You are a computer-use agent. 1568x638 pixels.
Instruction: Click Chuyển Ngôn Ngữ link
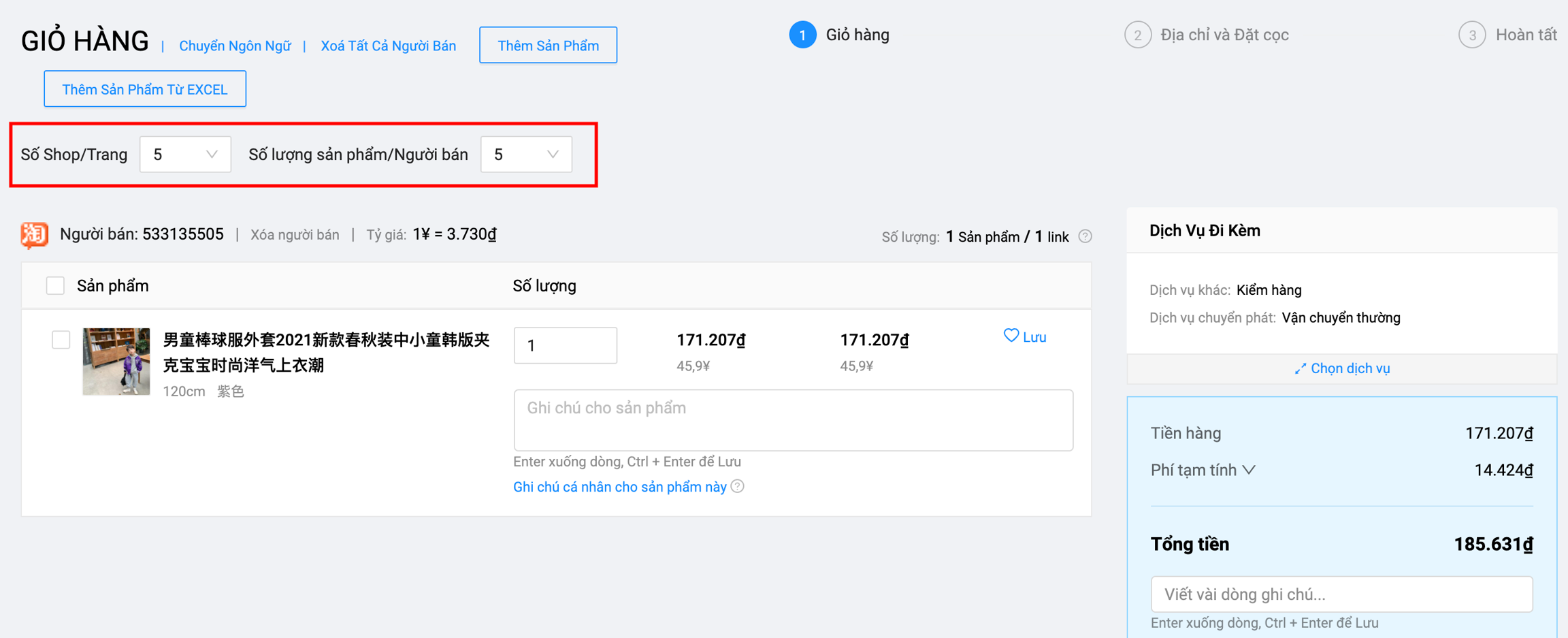tap(235, 46)
